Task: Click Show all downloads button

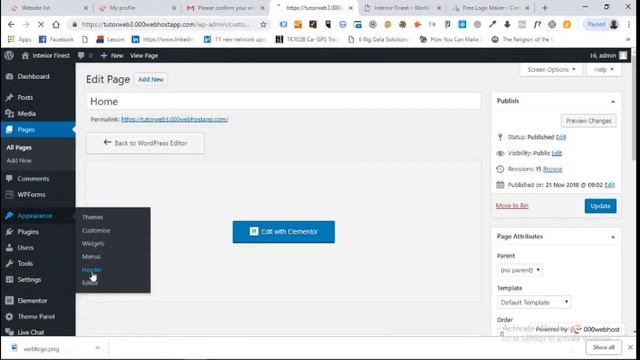Action: [603, 347]
